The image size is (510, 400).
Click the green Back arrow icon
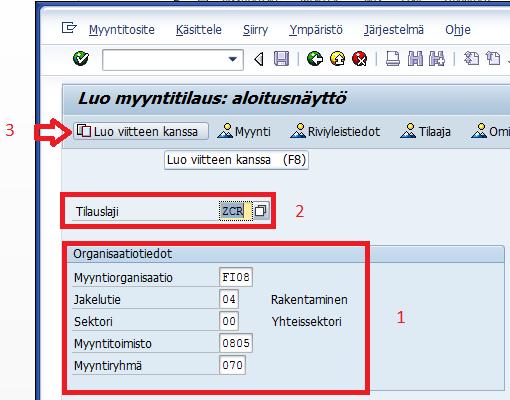click(x=315, y=59)
